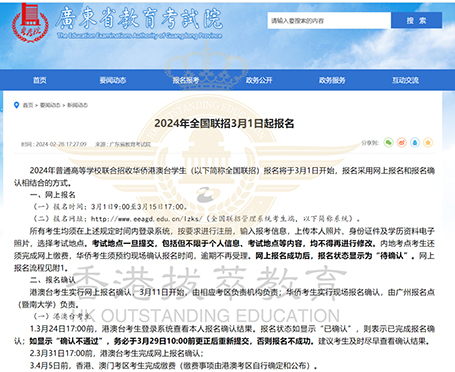The width and height of the screenshot is (455, 372).
Task: Go to 首页 via the breadcrumb link
Action: (28, 105)
